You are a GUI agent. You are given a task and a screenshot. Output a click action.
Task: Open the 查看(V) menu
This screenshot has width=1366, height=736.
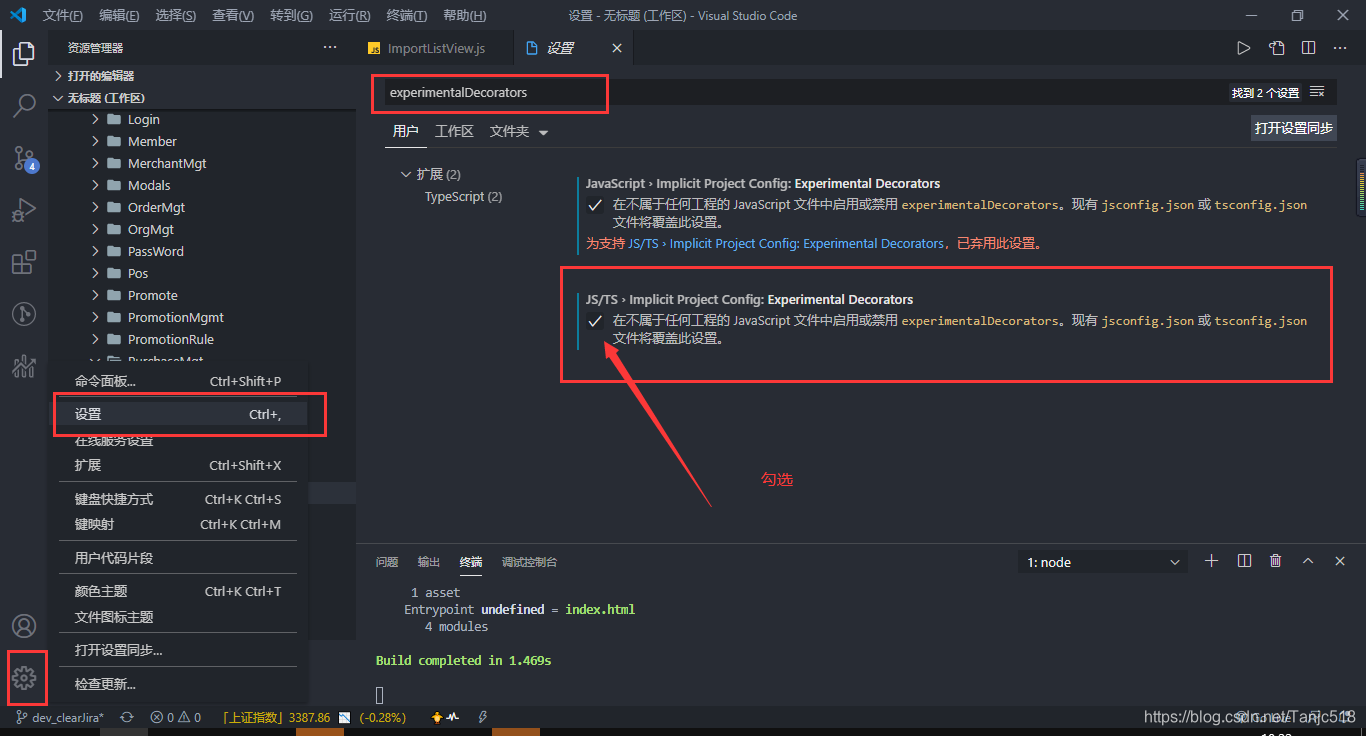pos(233,16)
